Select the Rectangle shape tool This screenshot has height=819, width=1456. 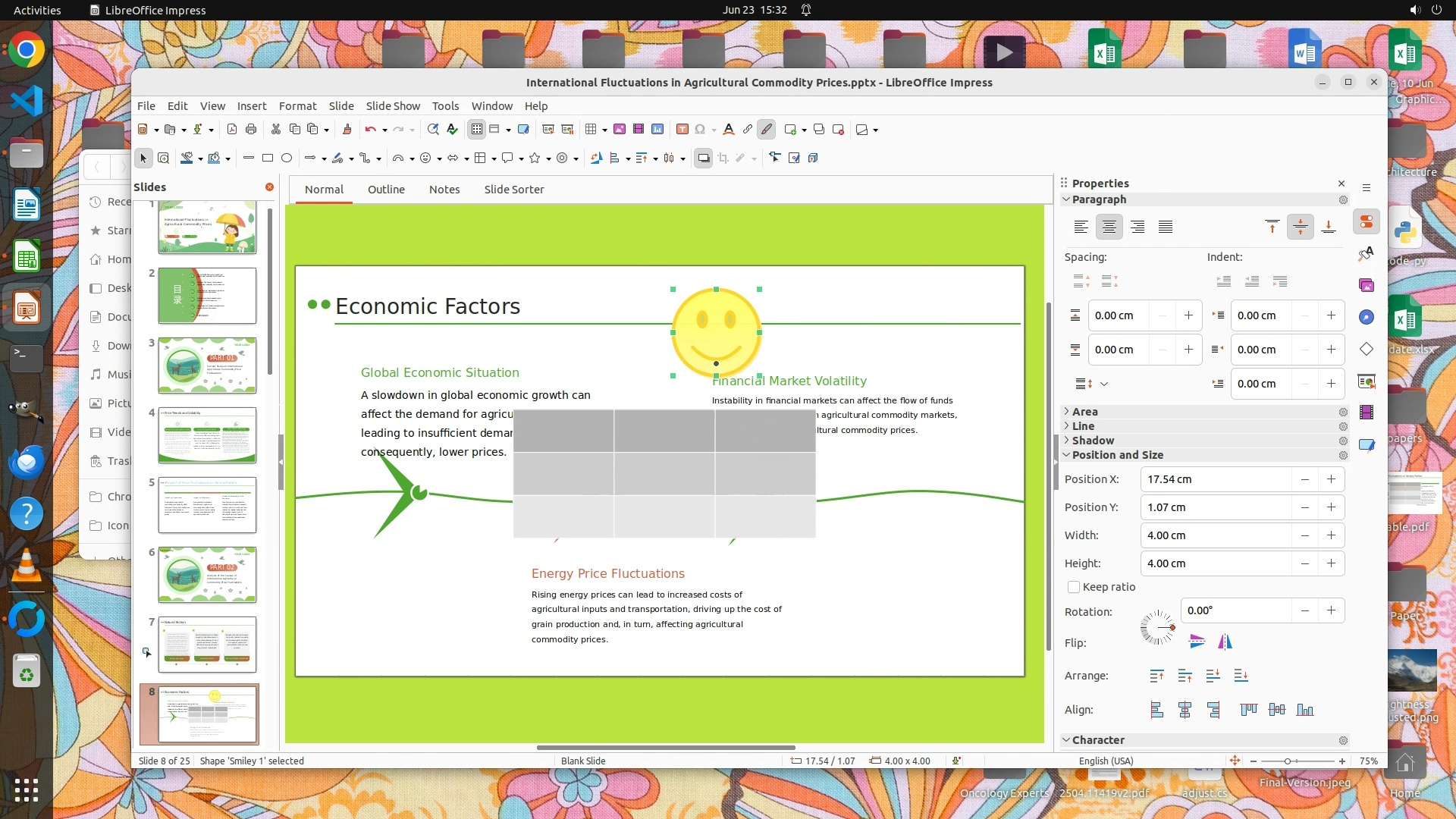(x=267, y=158)
